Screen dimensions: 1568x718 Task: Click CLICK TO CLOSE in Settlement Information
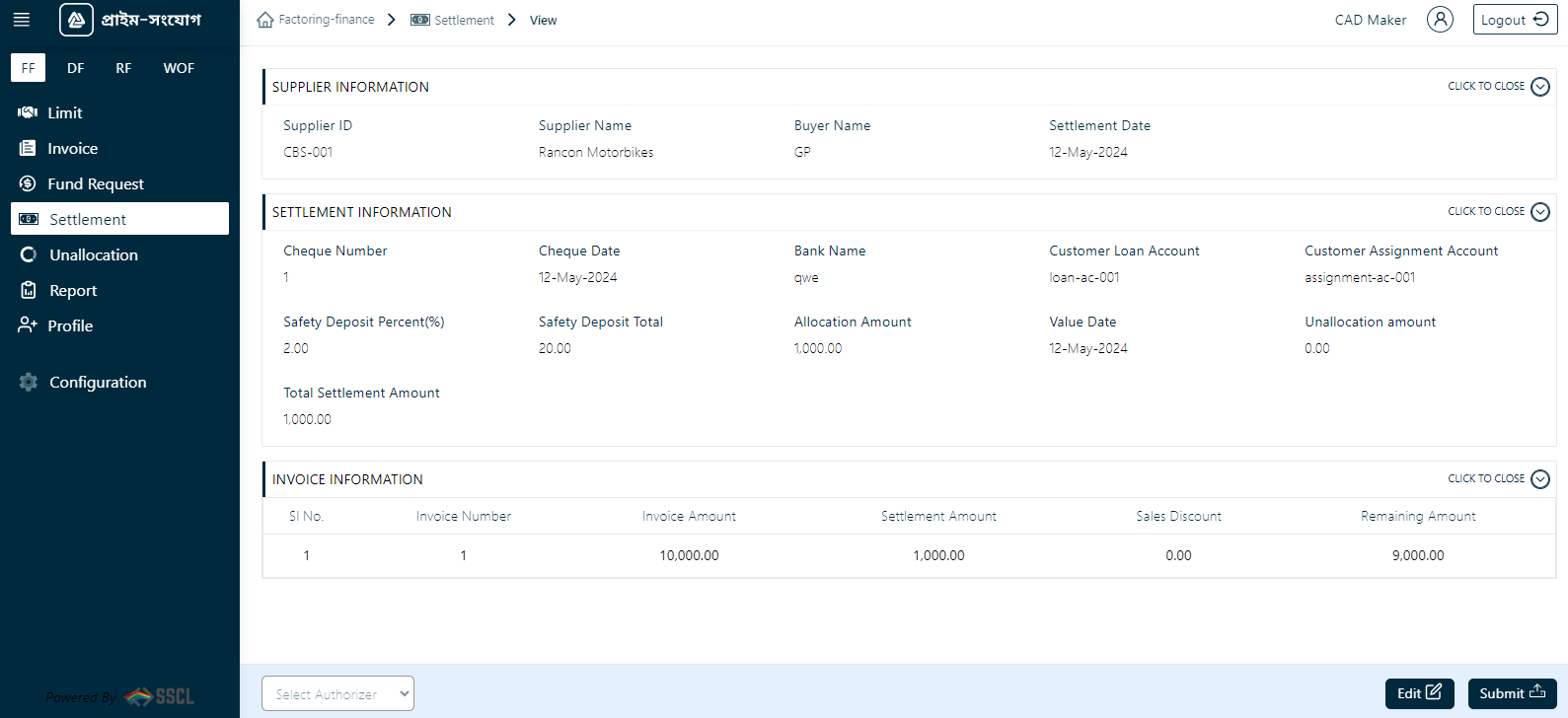click(1486, 212)
